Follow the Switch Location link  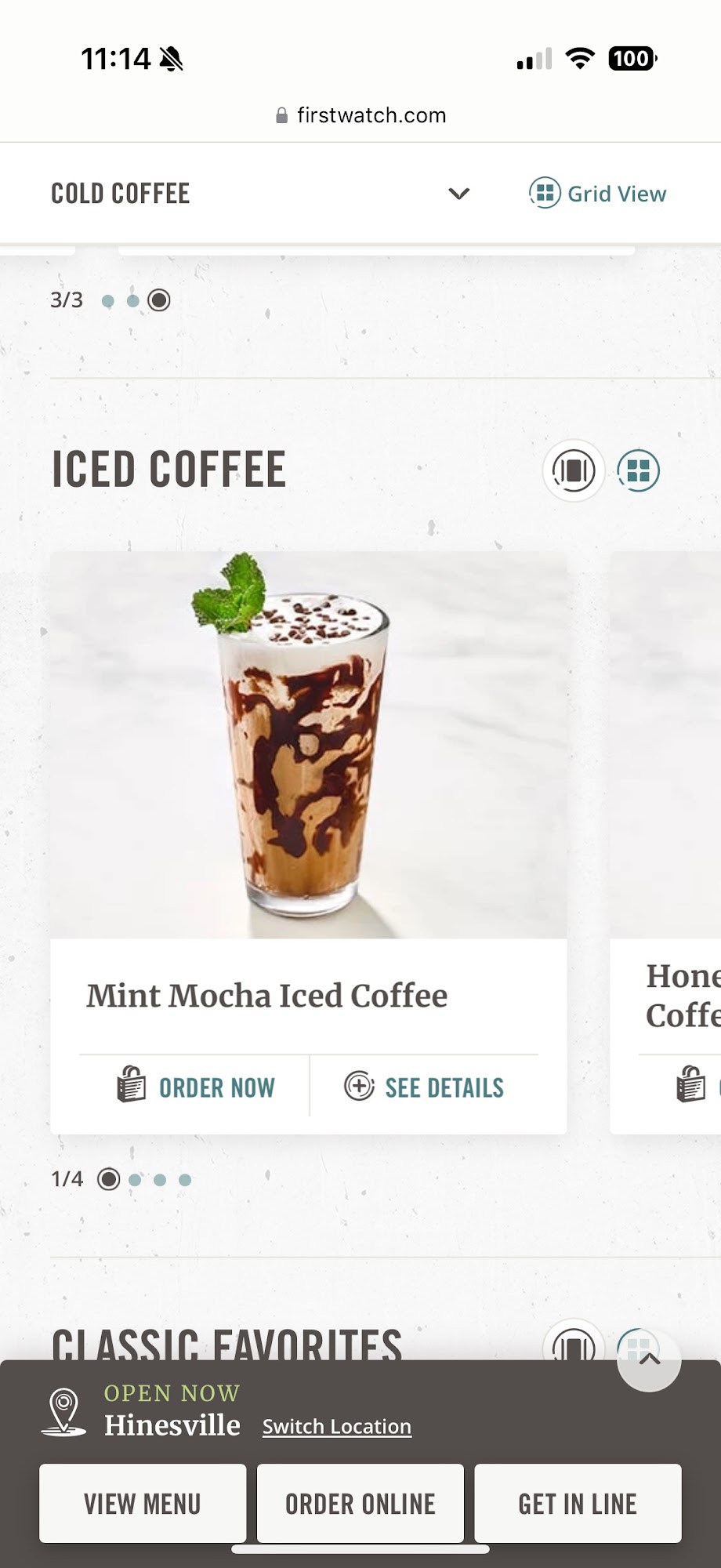[337, 1426]
